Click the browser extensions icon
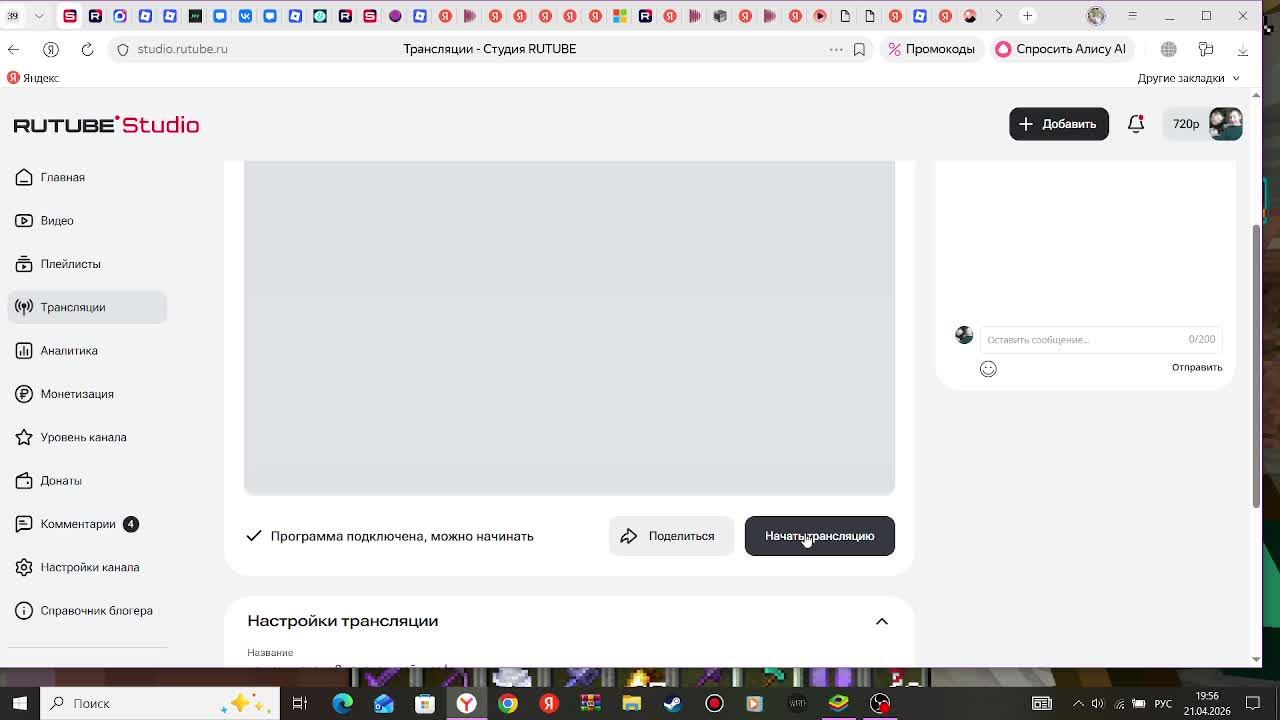Image resolution: width=1280 pixels, height=720 pixels. [x=1206, y=49]
